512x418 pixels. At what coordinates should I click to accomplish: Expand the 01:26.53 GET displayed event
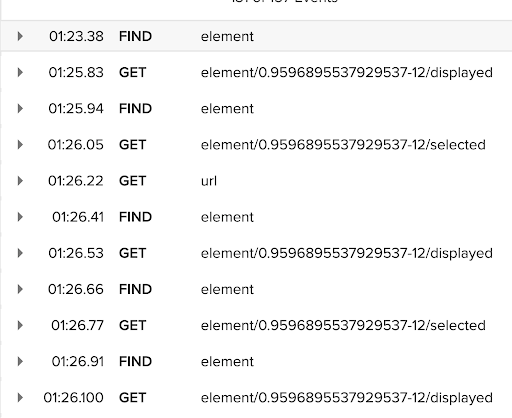pos(20,253)
